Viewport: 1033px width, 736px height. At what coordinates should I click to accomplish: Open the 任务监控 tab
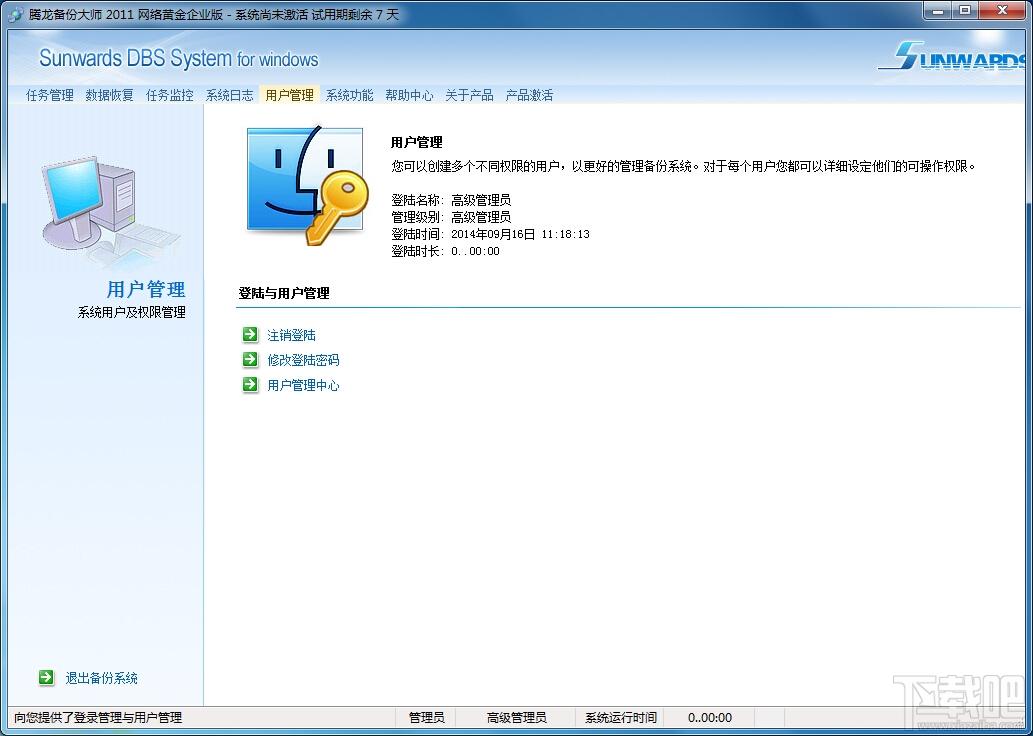169,95
